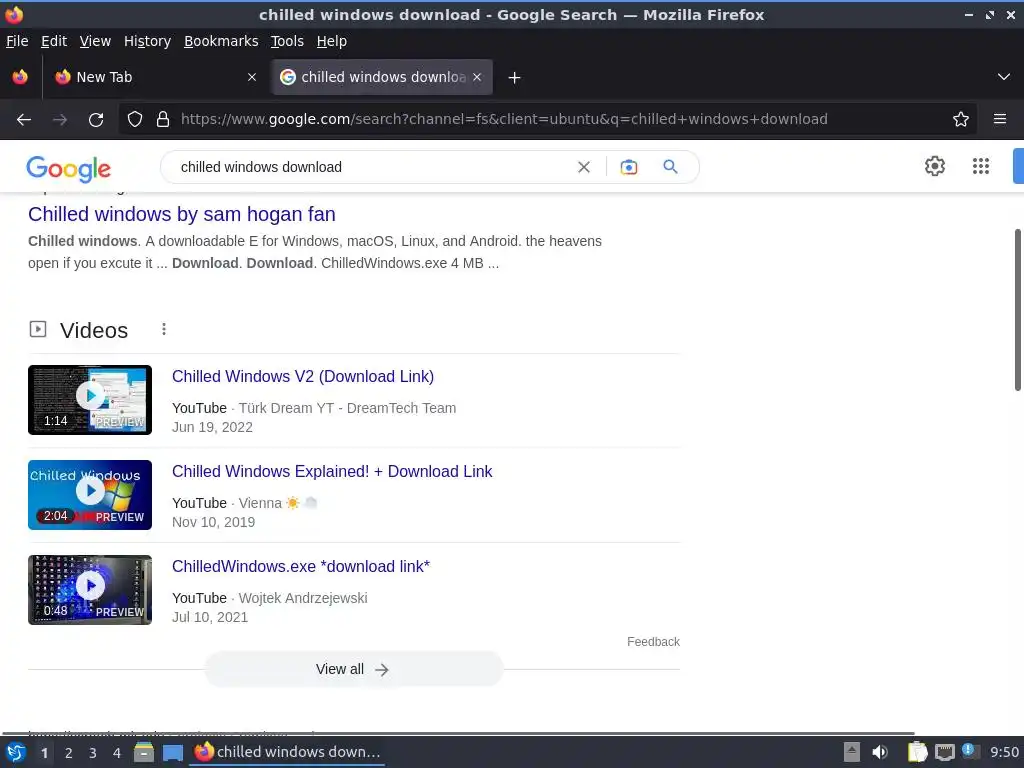1024x768 pixels.
Task: Open the Firefox hamburger application menu
Action: (1000, 119)
